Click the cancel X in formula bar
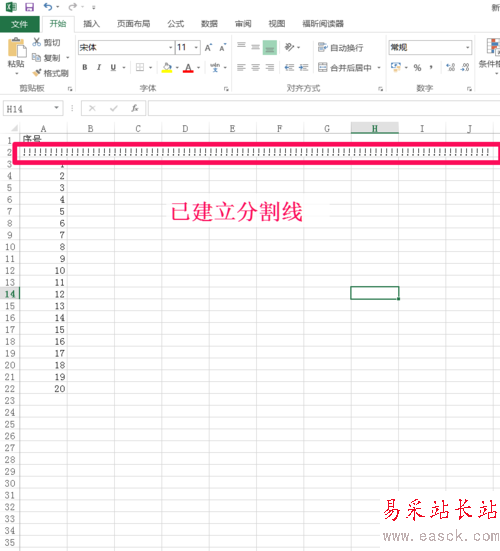This screenshot has height=551, width=500. click(x=92, y=108)
